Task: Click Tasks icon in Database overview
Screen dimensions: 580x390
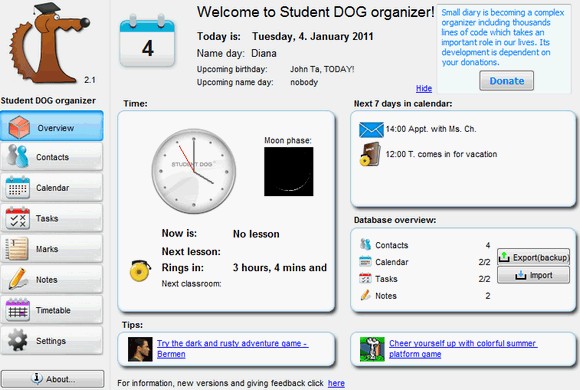Action: (x=365, y=278)
